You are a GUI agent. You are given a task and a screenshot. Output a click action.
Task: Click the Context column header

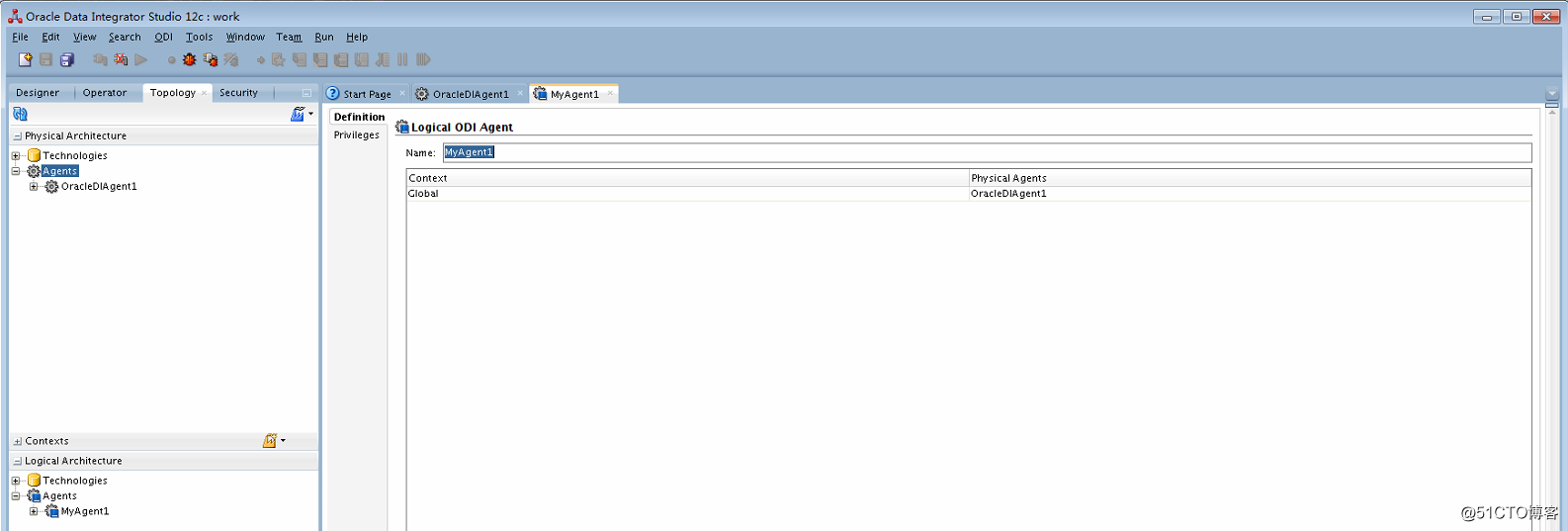[687, 178]
